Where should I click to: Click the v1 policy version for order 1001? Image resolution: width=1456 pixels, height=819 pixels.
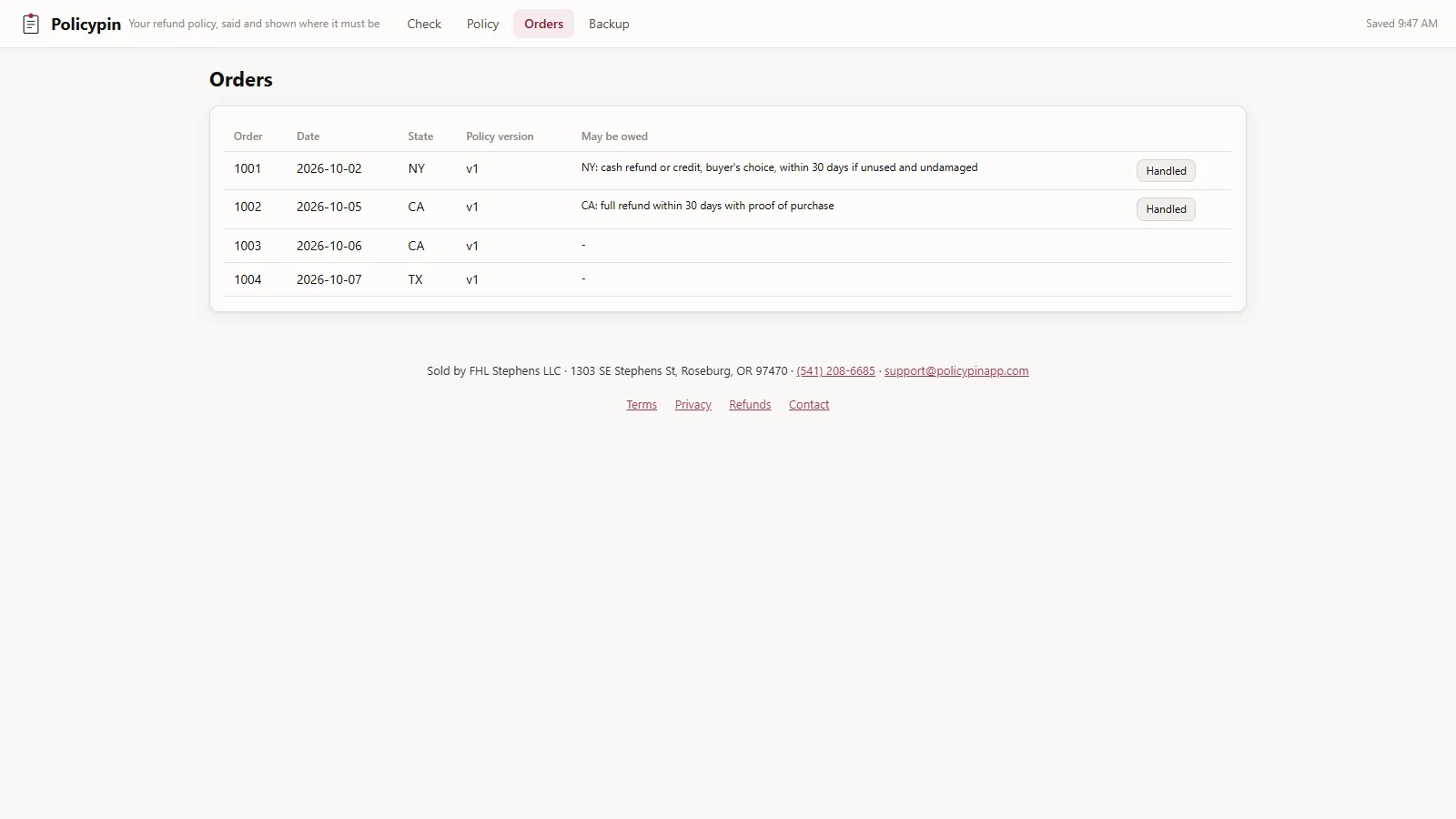(471, 168)
